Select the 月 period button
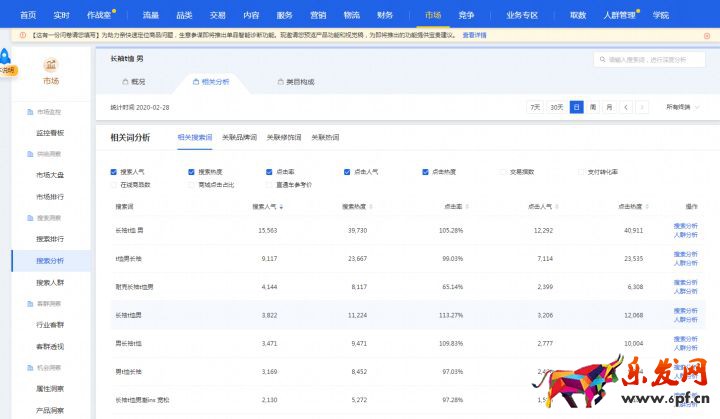This screenshot has width=720, height=419. point(608,107)
